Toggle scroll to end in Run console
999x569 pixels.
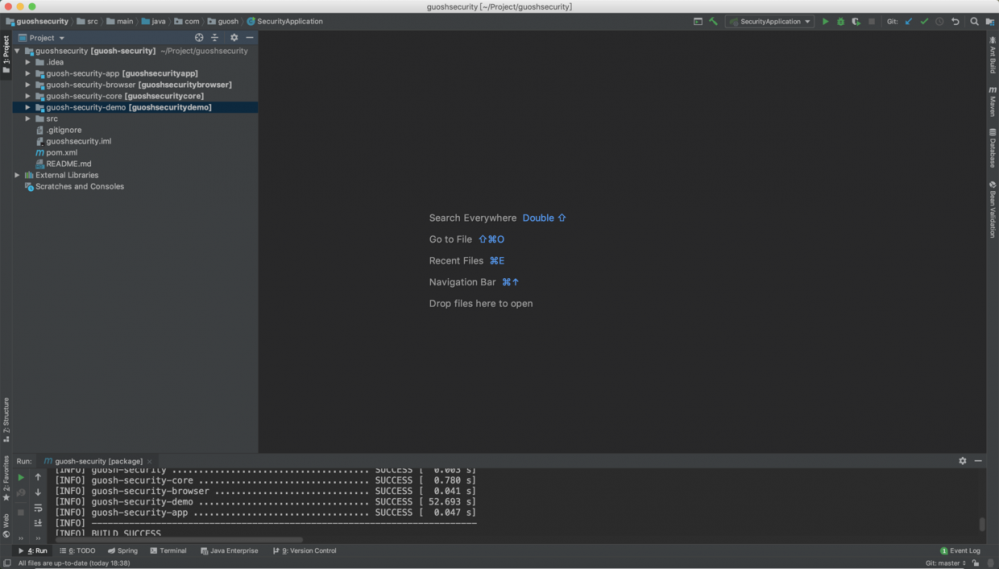(38, 523)
